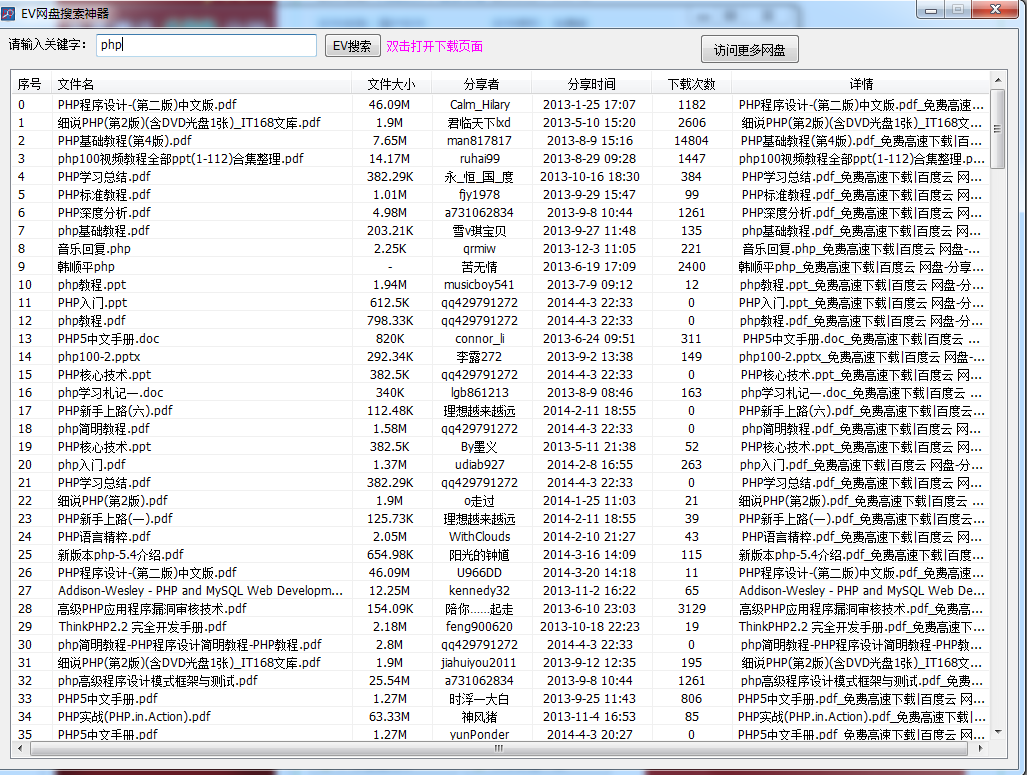Click the vertical scrollbar down arrow
Screen dimensions: 1027x775
point(997,733)
